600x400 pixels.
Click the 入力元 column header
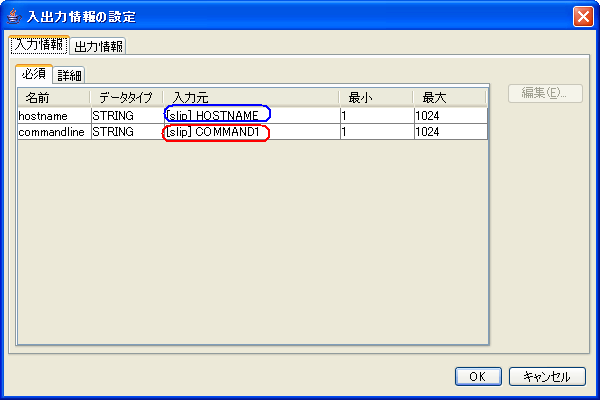coord(252,98)
